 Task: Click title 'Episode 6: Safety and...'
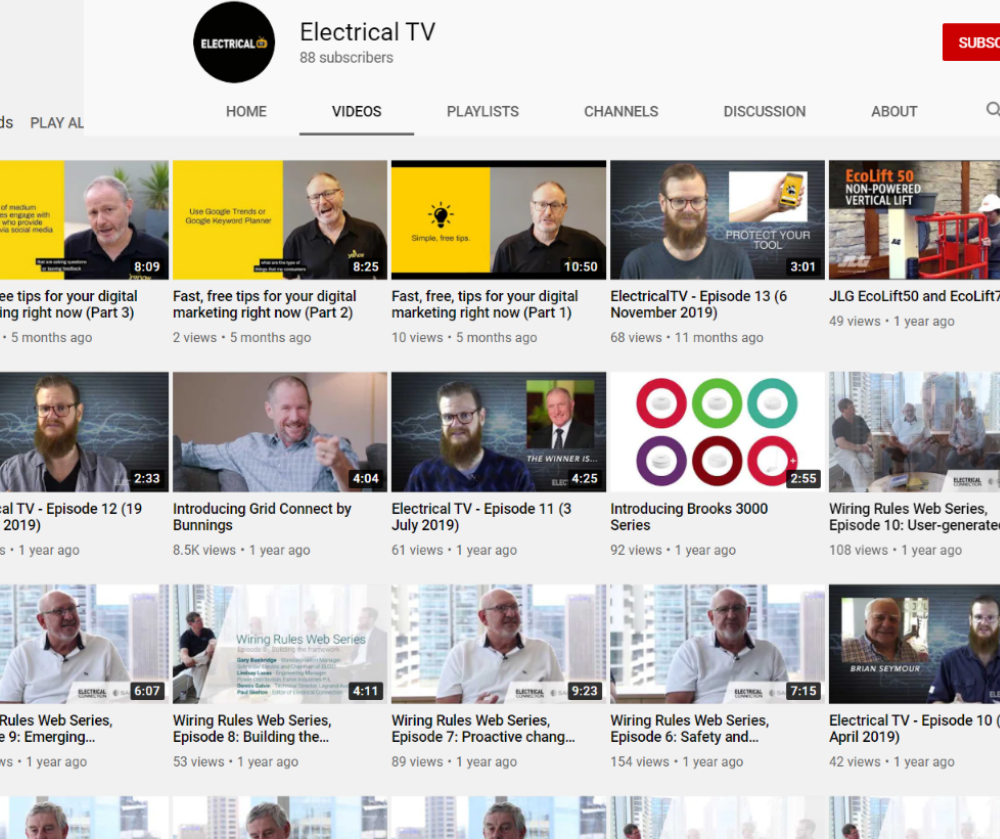689,729
